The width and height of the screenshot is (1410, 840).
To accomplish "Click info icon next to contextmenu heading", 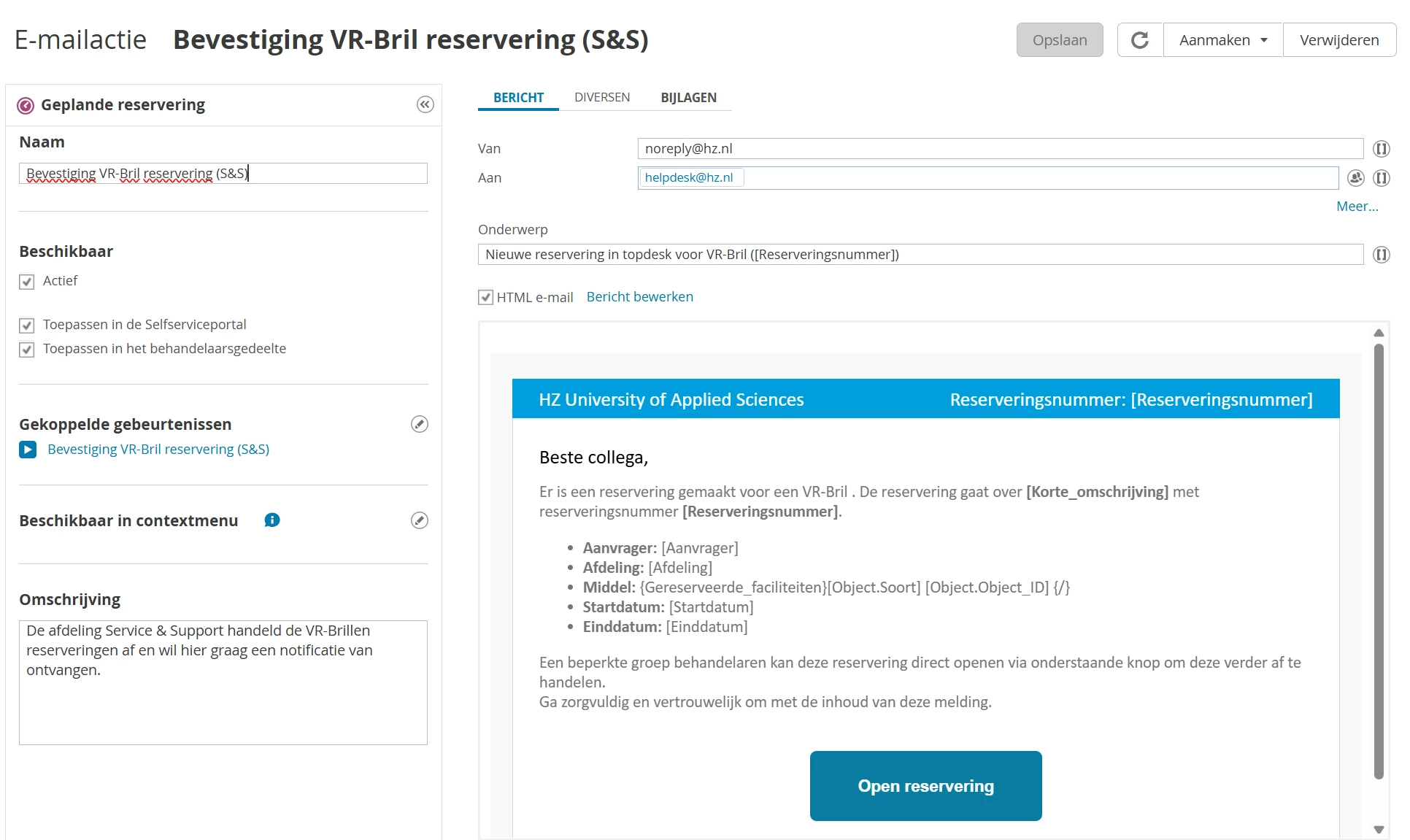I will [x=271, y=520].
